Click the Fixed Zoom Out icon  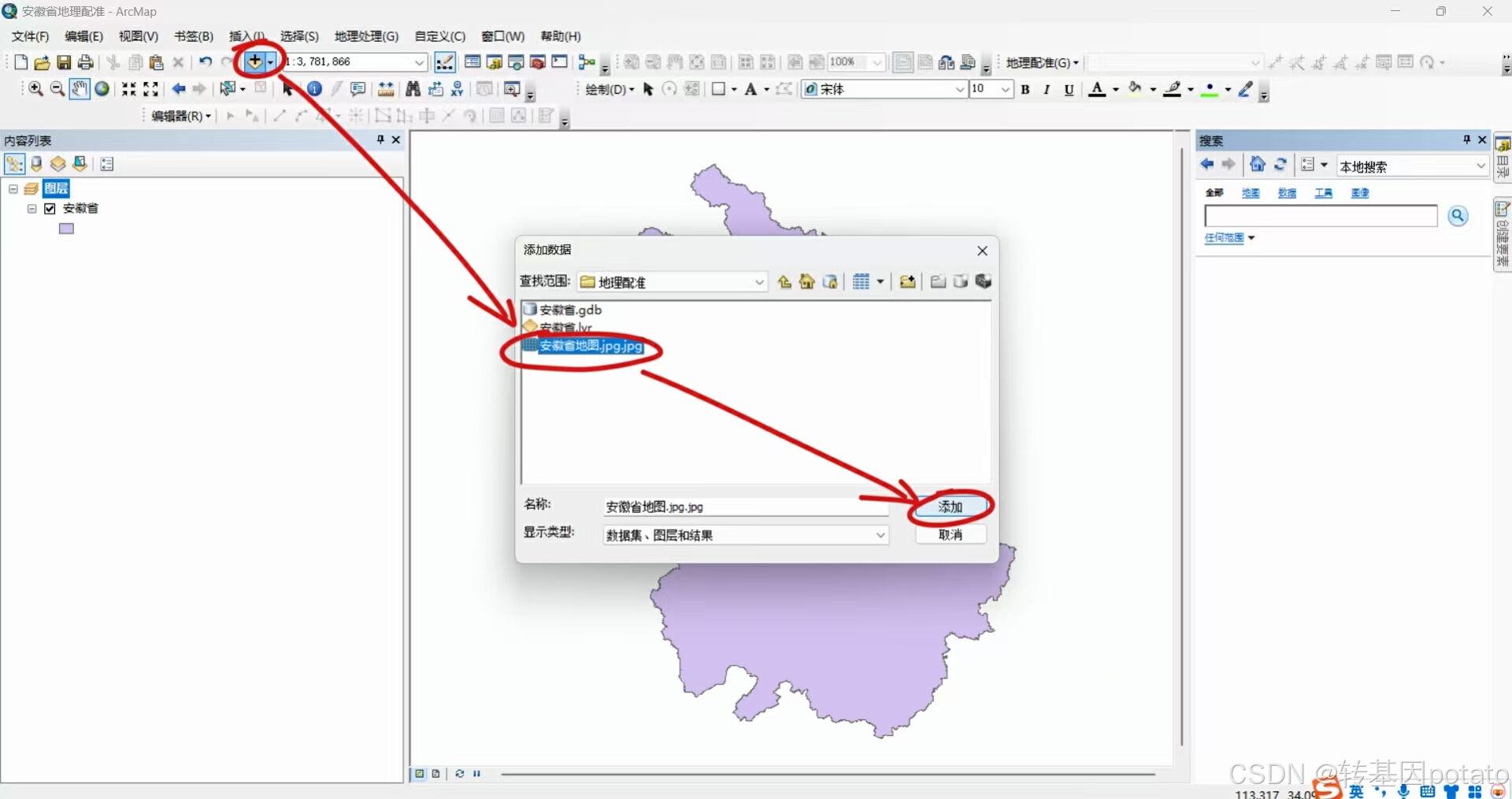150,89
